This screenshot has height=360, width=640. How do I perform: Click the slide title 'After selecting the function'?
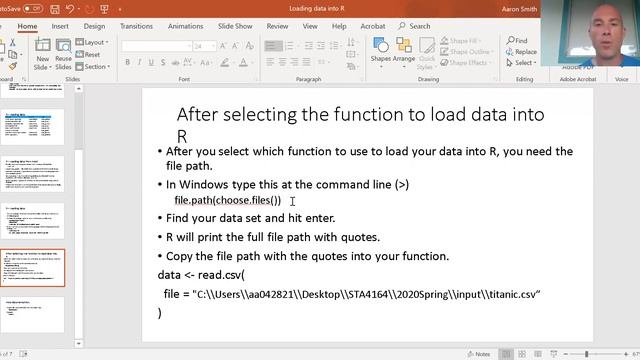click(x=360, y=124)
